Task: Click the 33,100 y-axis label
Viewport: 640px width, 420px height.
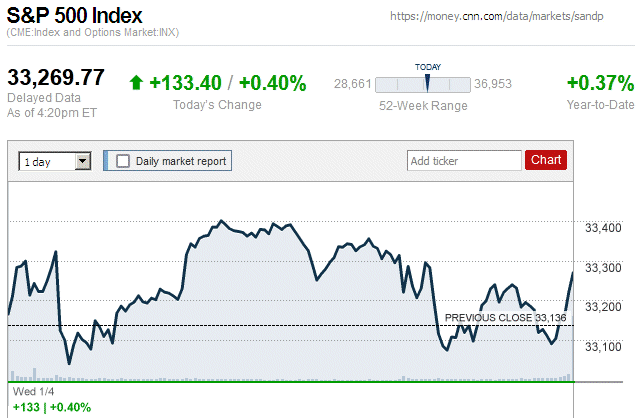Action: [x=602, y=347]
